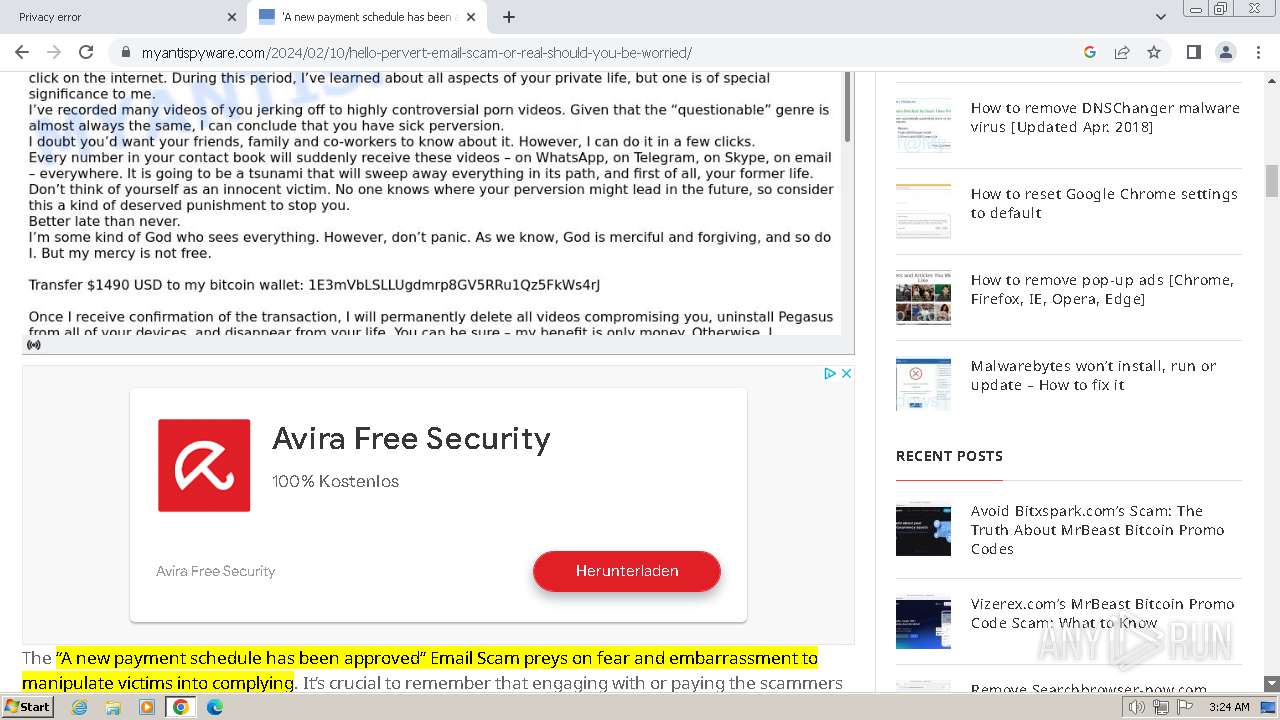The width and height of the screenshot is (1280, 720).
Task: Open 'How to reset Google Chrome settings' article
Action: [1104, 203]
